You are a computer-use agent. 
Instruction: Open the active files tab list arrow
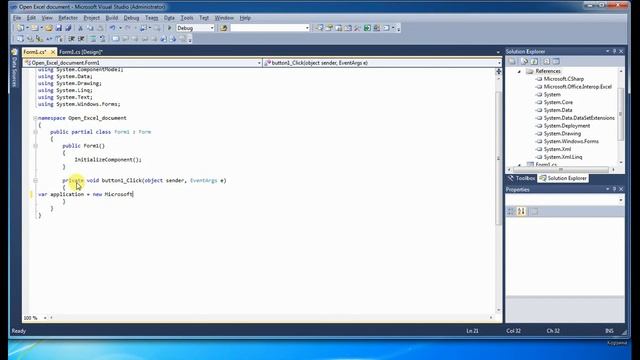498,52
